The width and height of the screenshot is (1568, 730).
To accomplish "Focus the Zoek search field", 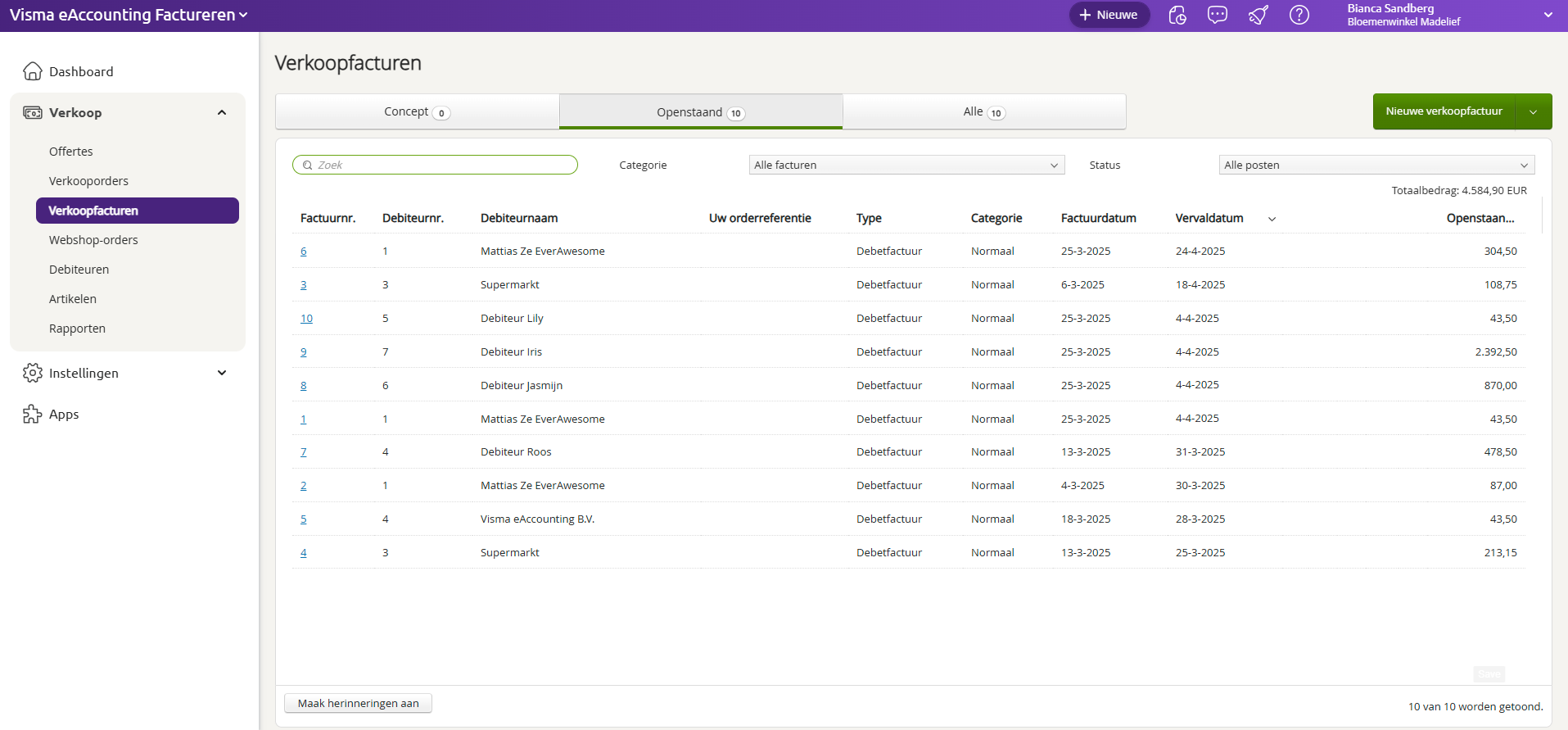I will [x=435, y=165].
